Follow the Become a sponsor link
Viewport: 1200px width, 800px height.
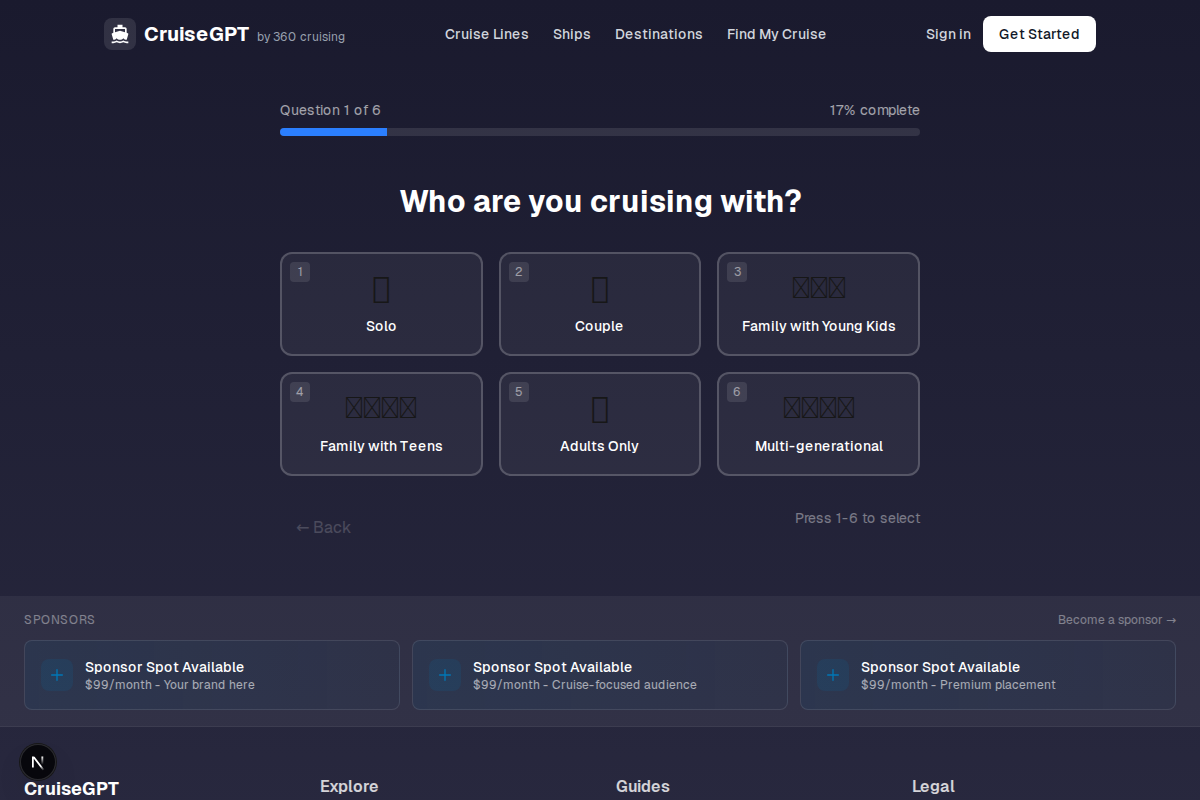click(x=1117, y=619)
